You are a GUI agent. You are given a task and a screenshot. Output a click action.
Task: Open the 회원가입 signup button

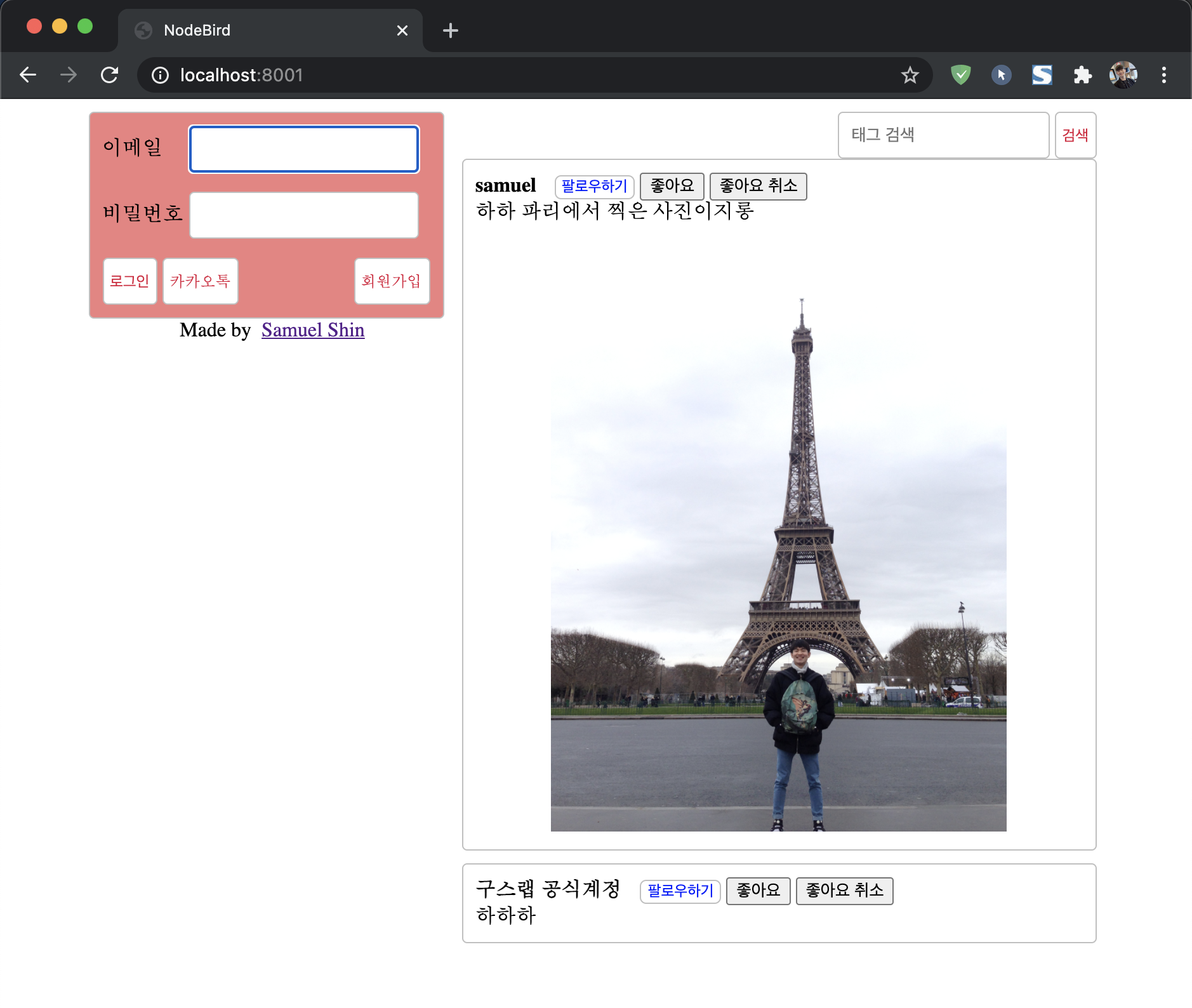pyautogui.click(x=392, y=281)
